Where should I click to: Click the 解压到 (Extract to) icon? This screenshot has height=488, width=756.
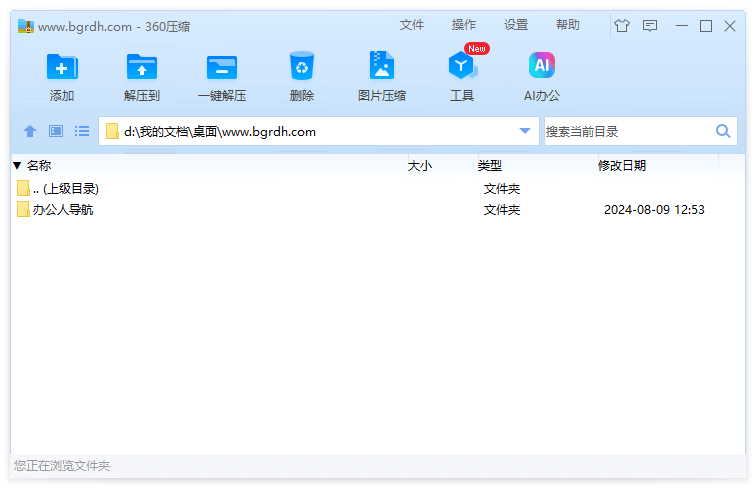tap(142, 68)
